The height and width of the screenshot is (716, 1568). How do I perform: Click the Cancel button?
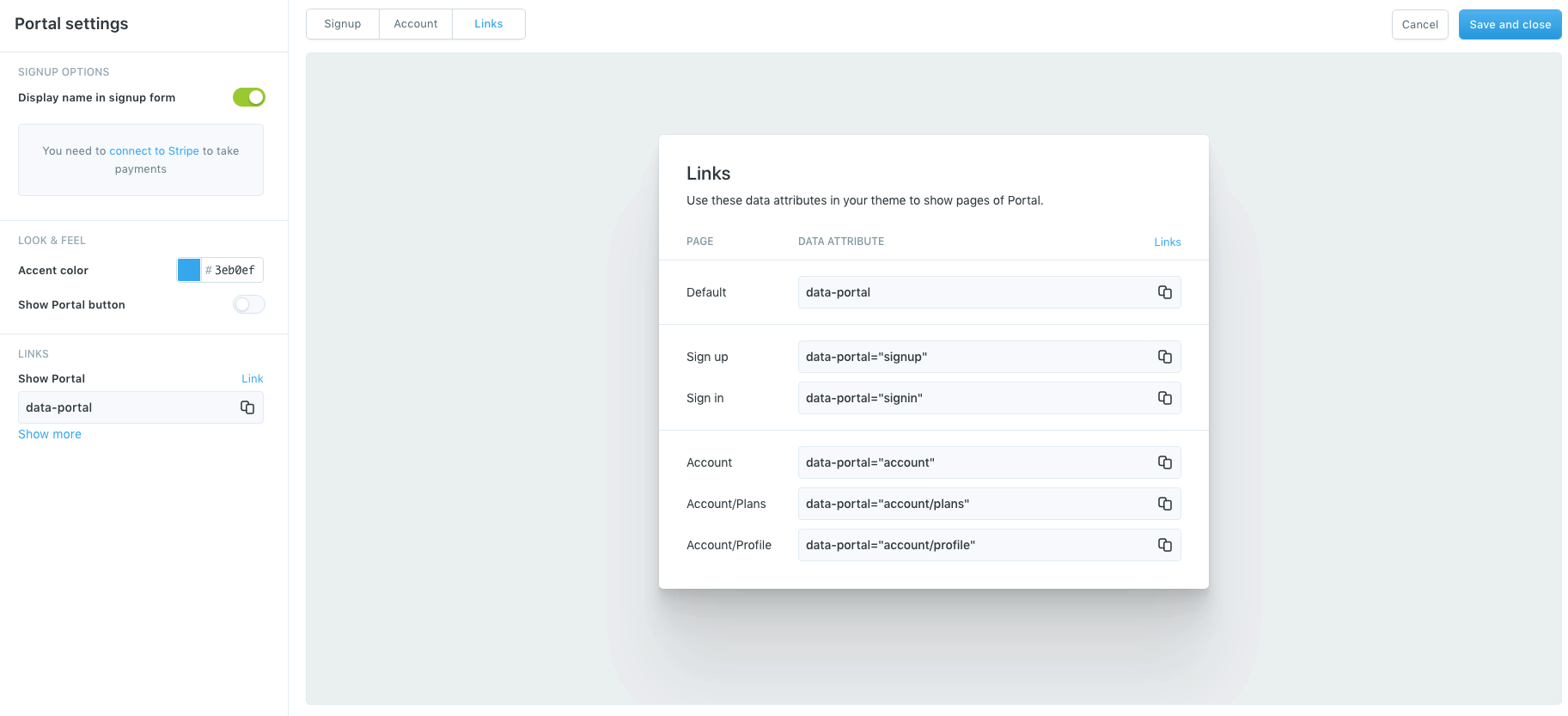tap(1419, 24)
